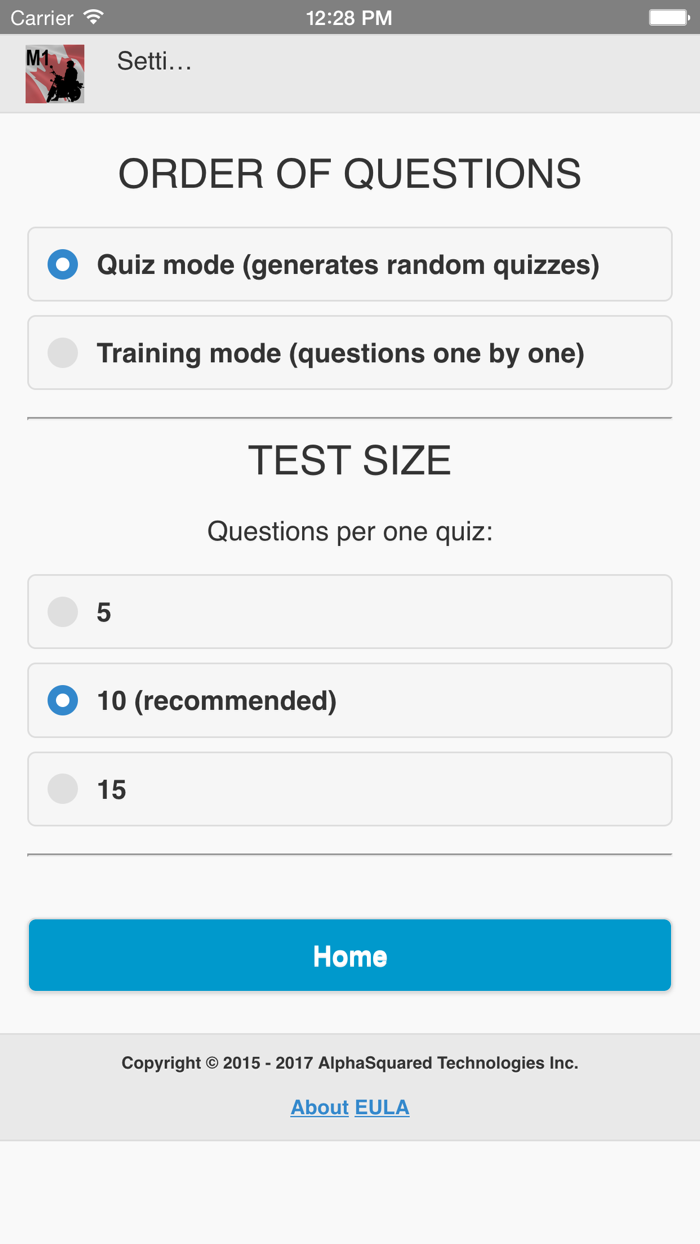Choose 5 questions per quiz
Viewport: 700px width, 1244px height.
click(x=62, y=612)
